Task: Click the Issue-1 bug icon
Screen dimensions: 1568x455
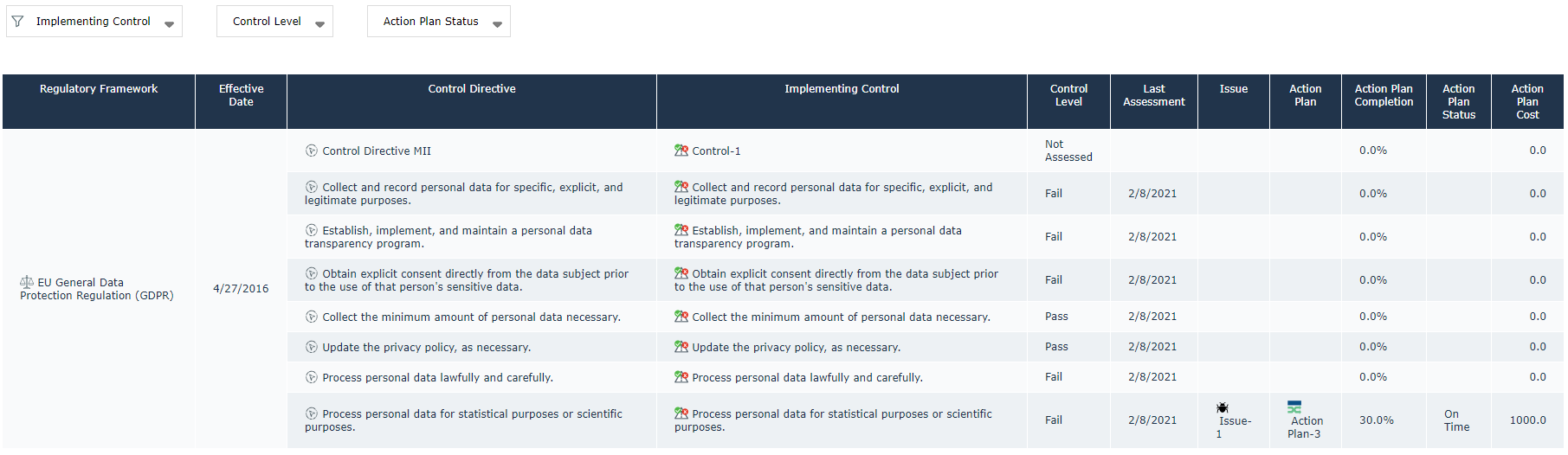Action: (x=1223, y=407)
